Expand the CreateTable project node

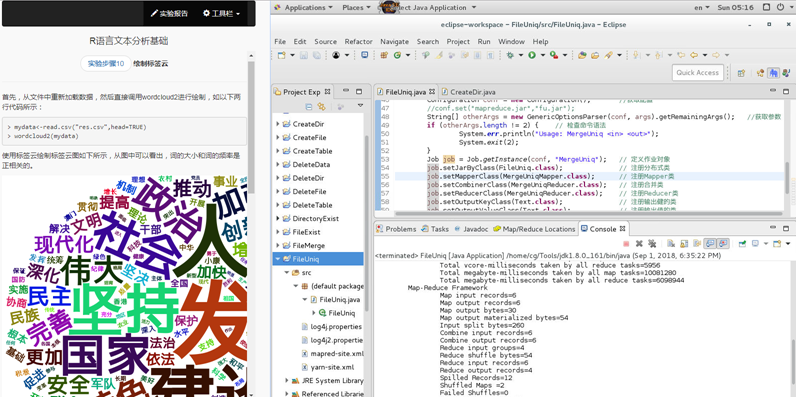pos(278,151)
